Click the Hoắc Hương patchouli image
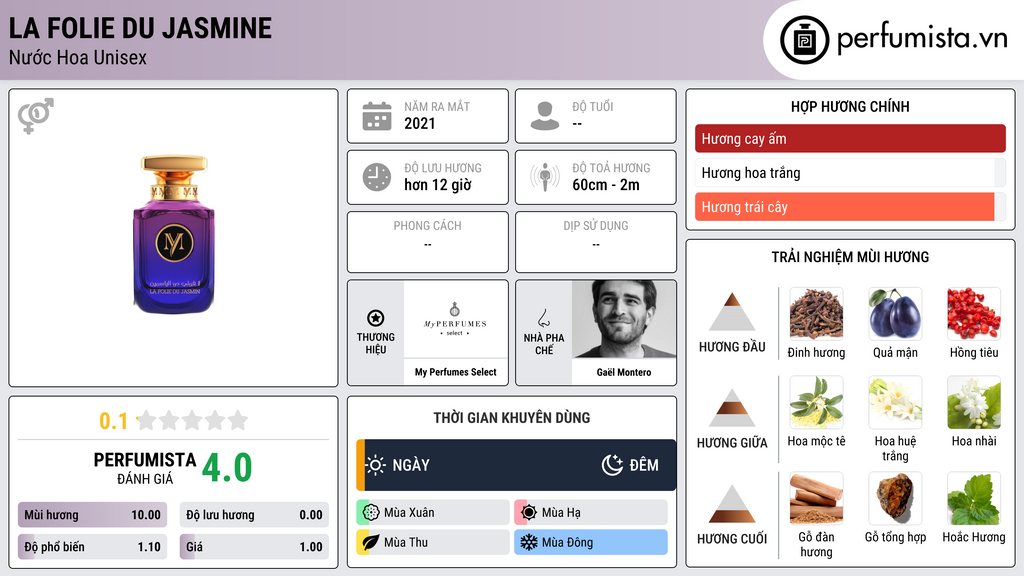The width and height of the screenshot is (1024, 576). (x=974, y=498)
